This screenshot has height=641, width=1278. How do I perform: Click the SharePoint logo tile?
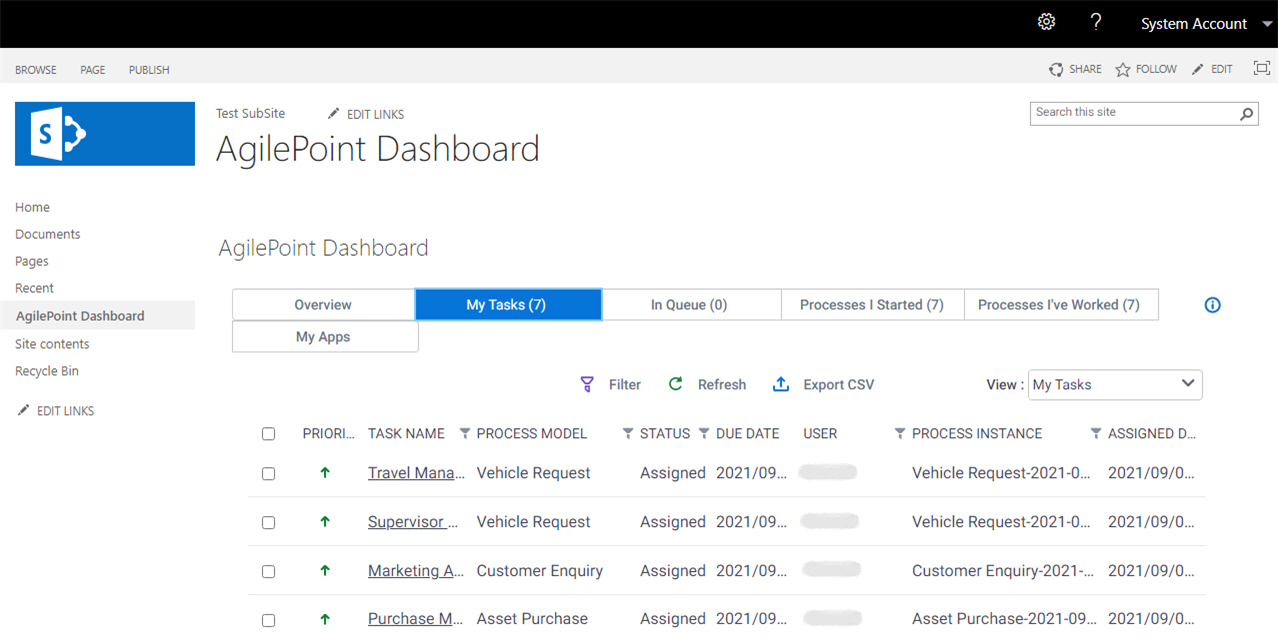pos(105,133)
